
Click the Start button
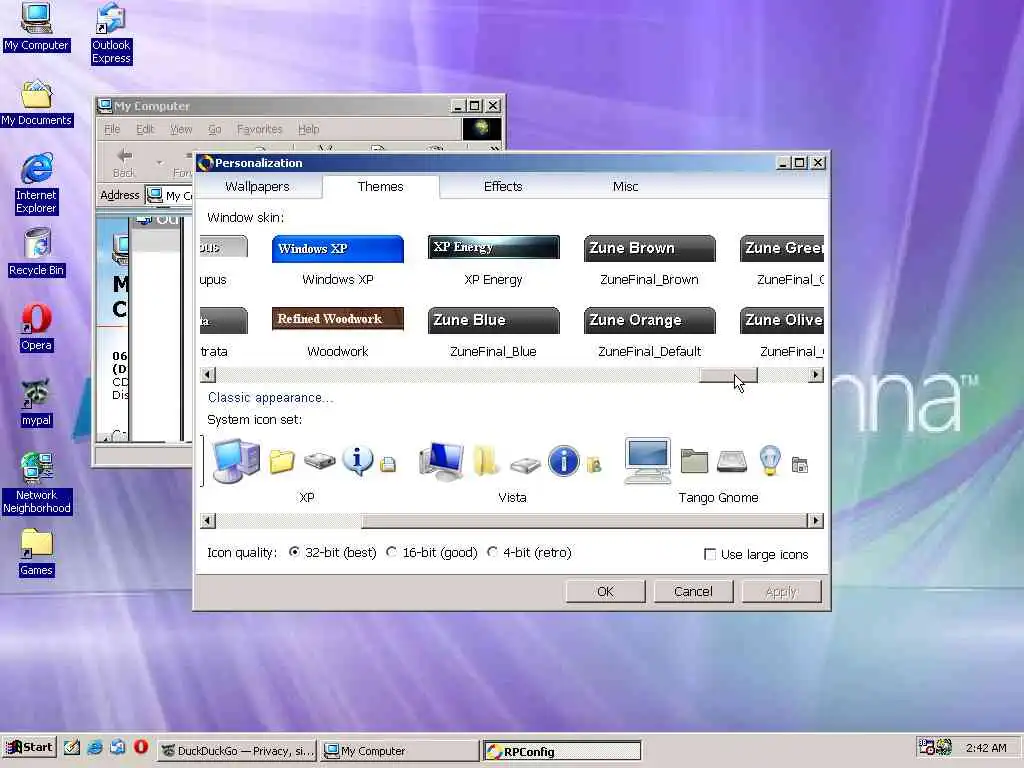tap(29, 747)
